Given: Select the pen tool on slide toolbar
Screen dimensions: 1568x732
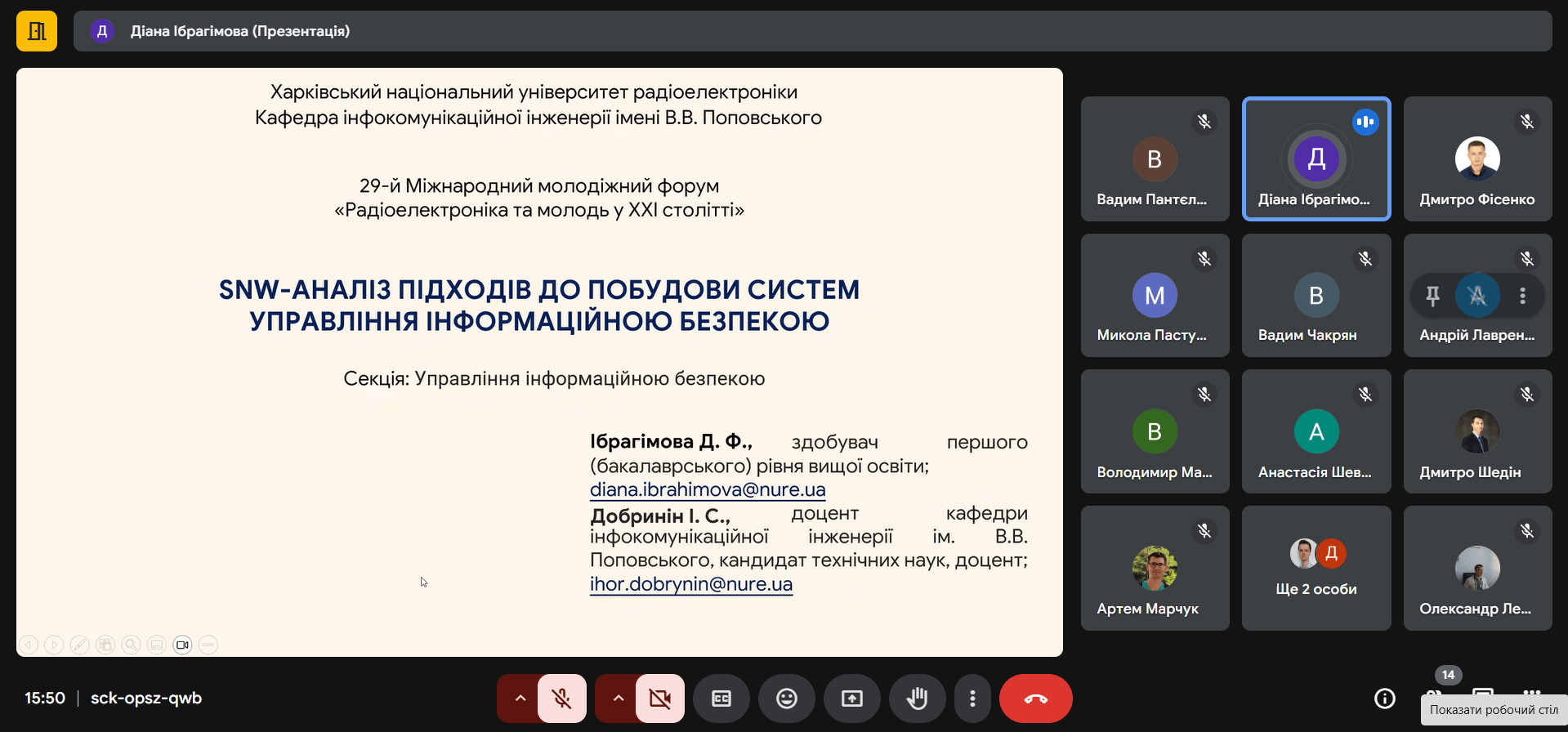Looking at the screenshot, I should tap(79, 645).
